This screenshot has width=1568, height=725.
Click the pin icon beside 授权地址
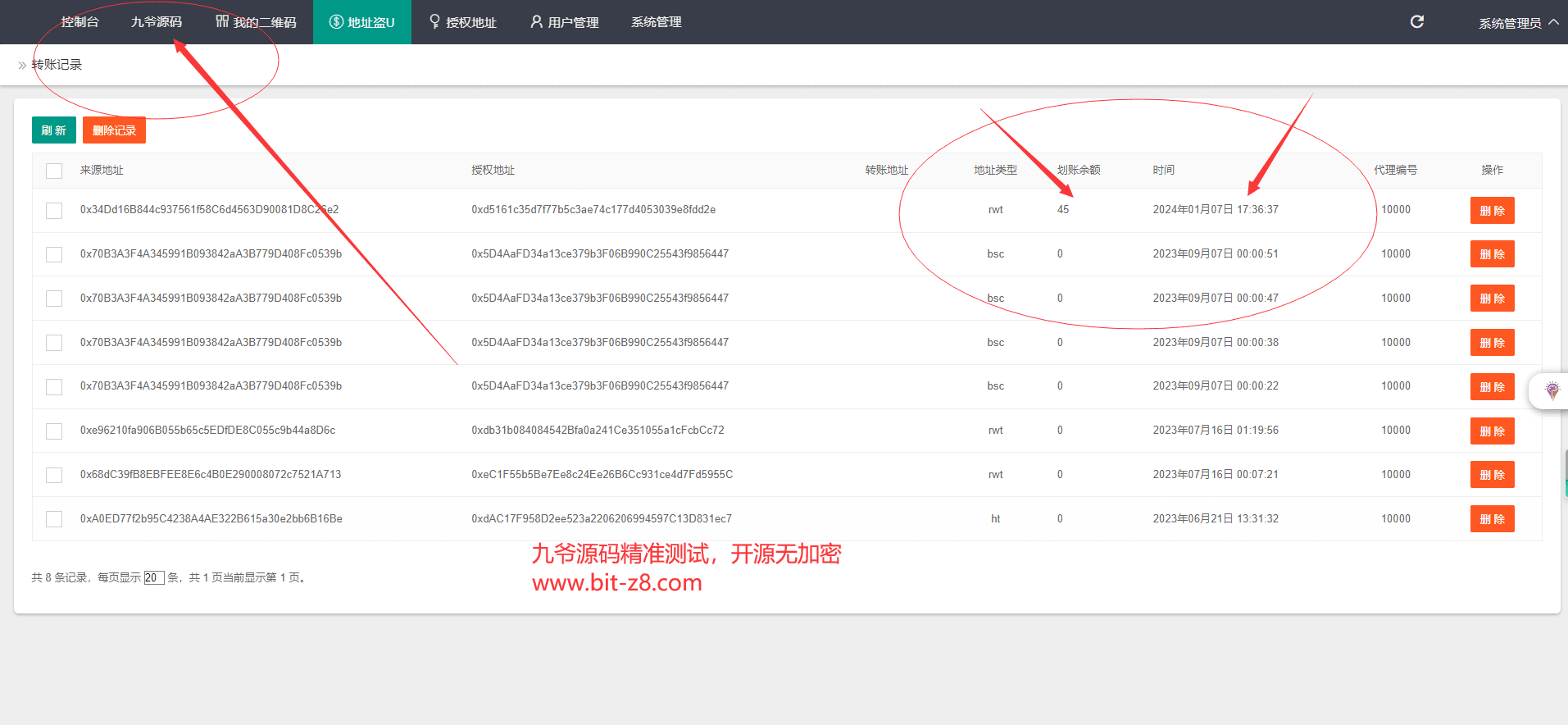[x=434, y=22]
